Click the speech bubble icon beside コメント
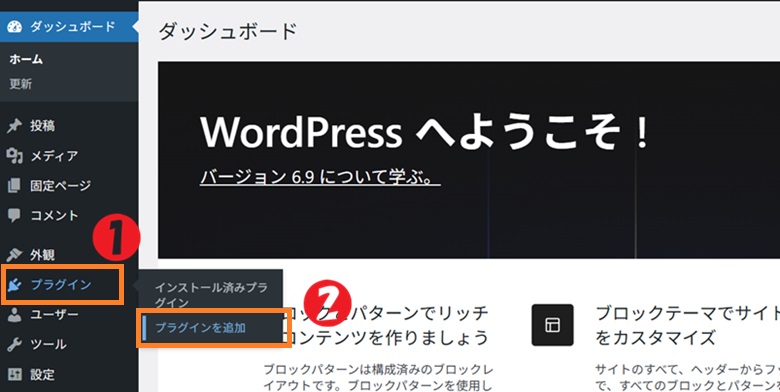 pyautogui.click(x=14, y=215)
